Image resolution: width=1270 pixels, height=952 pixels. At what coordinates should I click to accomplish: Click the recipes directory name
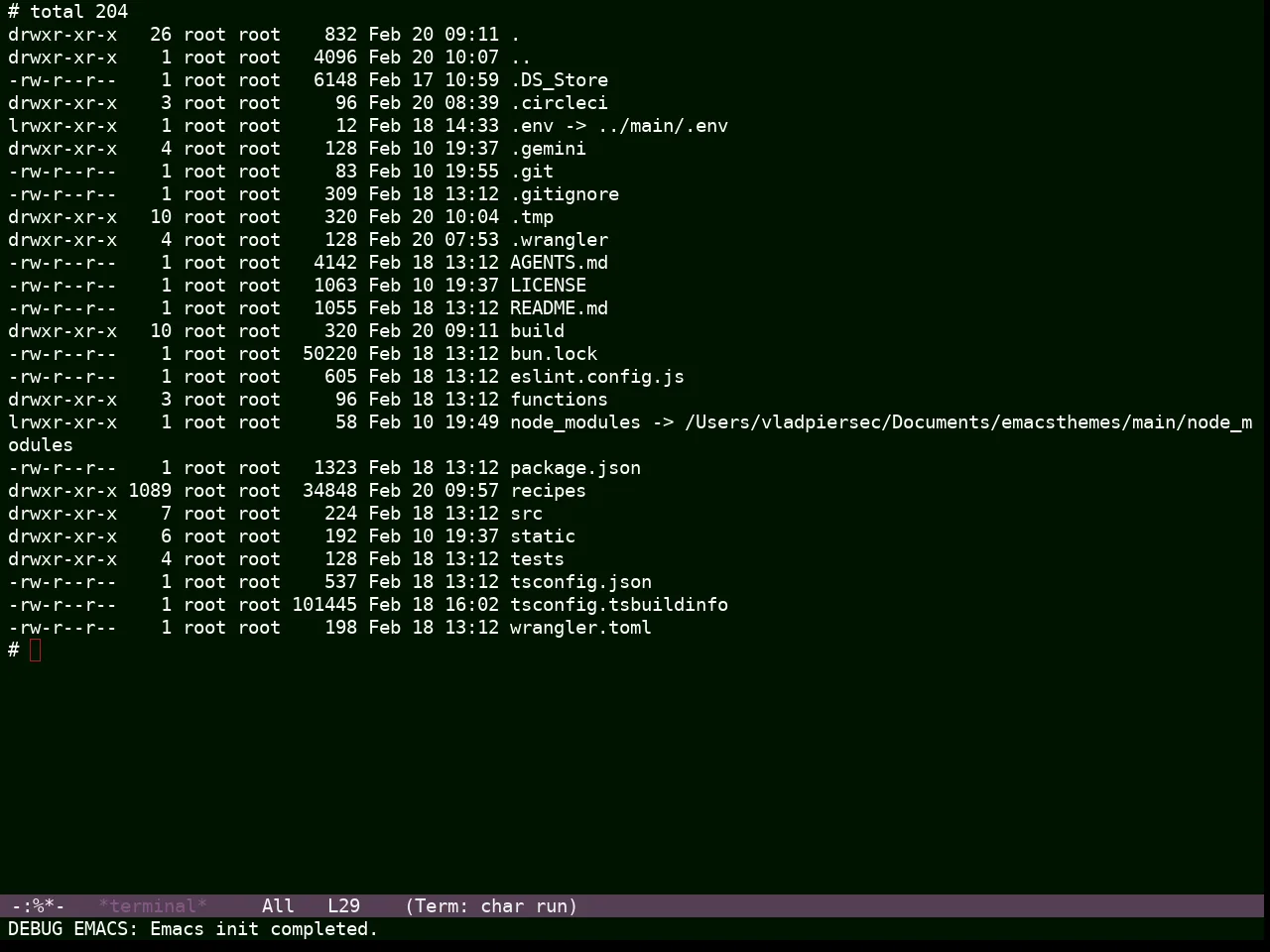coord(548,491)
